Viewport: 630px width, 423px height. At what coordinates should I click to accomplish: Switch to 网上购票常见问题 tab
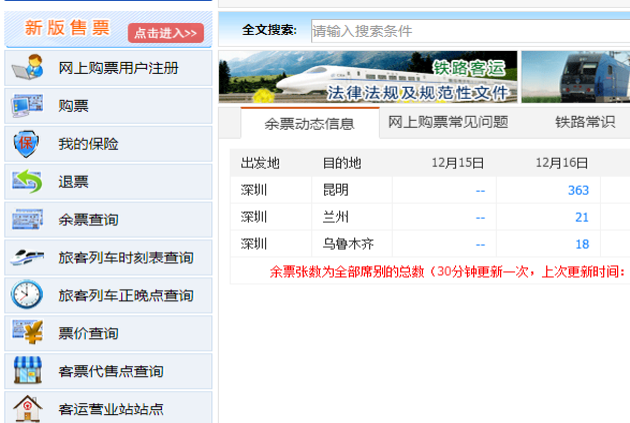tap(448, 122)
